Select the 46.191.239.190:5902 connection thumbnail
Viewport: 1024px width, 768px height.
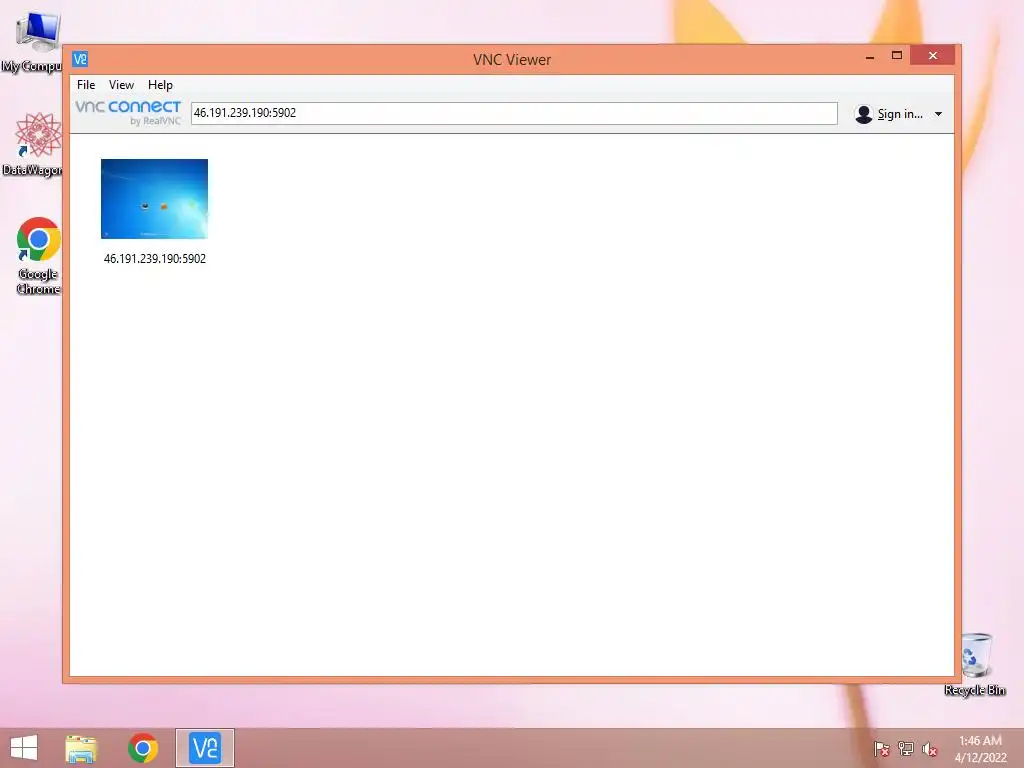[154, 199]
